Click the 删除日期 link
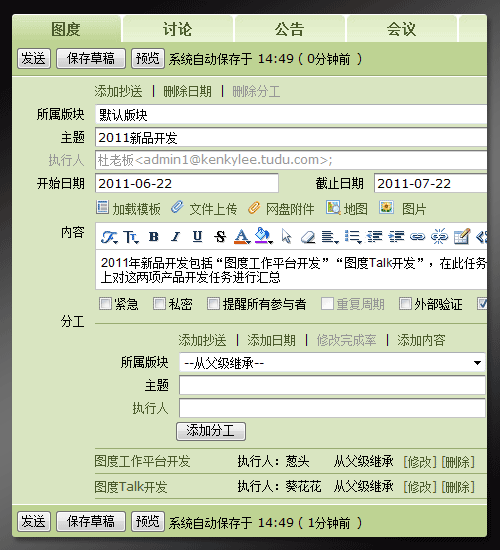This screenshot has height=550, width=500. tap(187, 92)
